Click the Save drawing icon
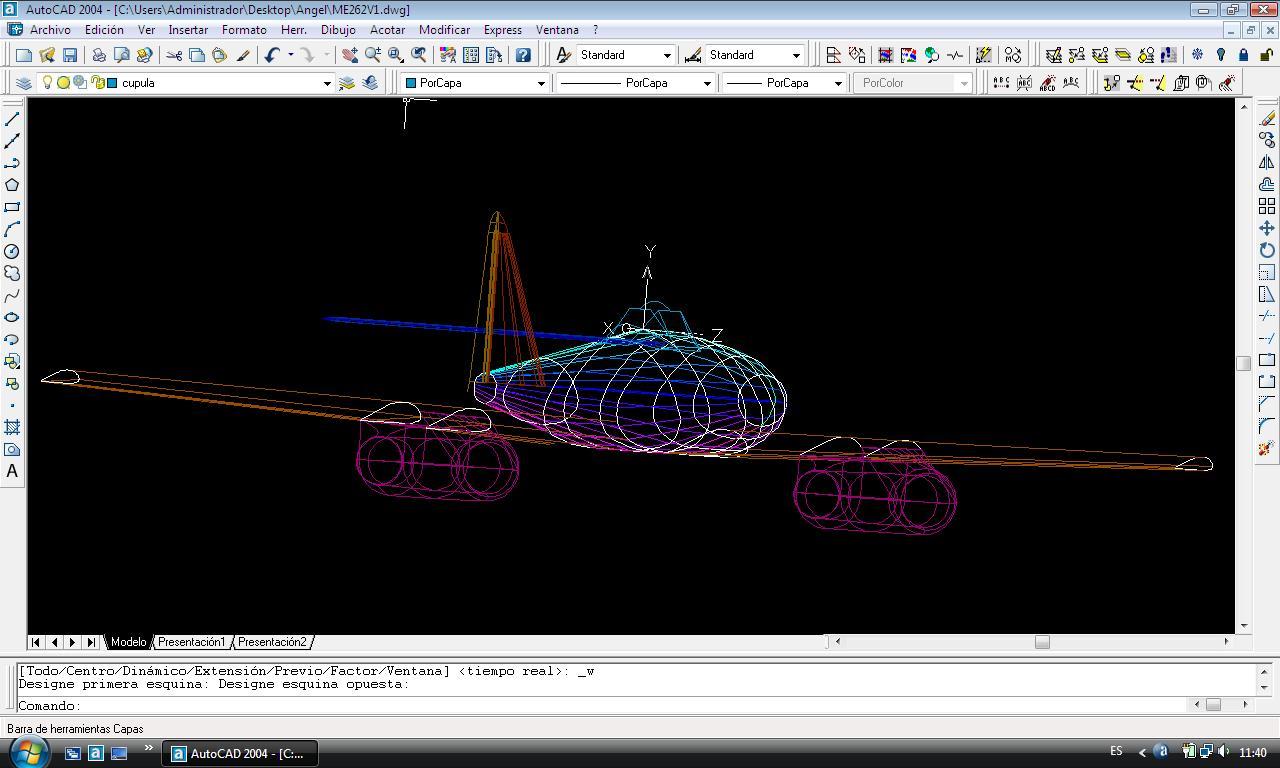The width and height of the screenshot is (1280, 768). click(70, 55)
